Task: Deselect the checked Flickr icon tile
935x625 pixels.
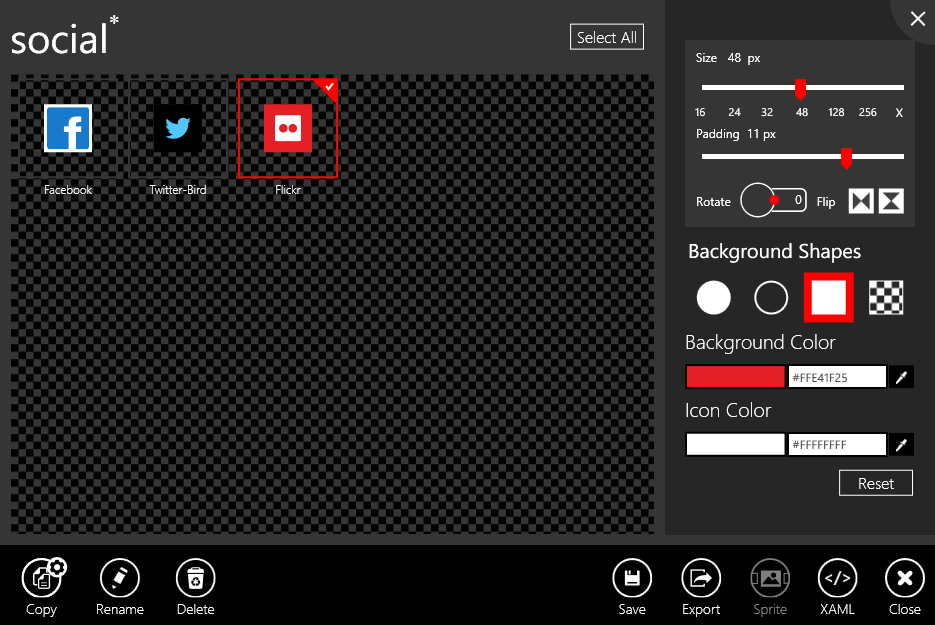Action: (288, 128)
